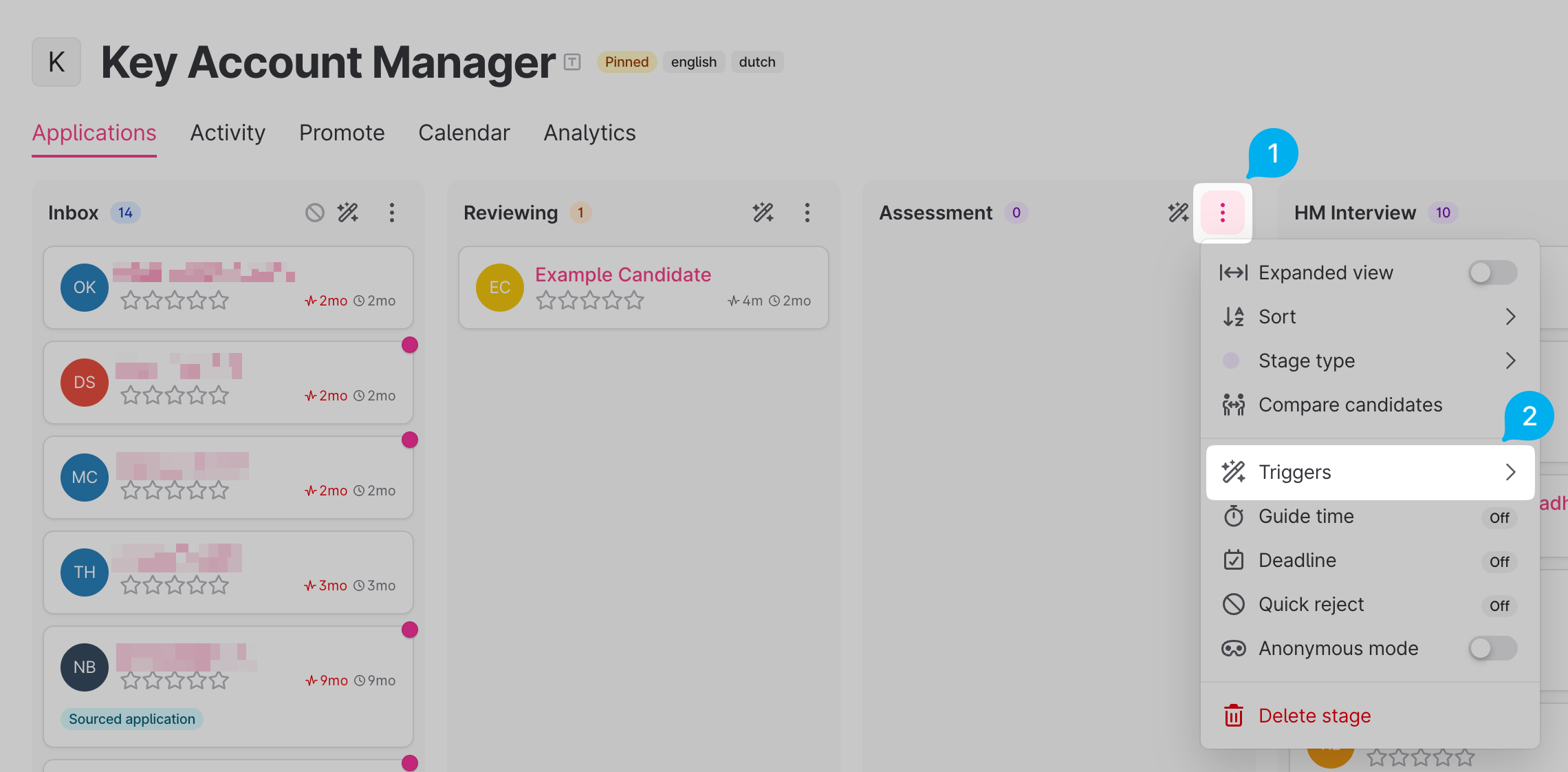1568x772 pixels.
Task: Open the Inbox stage three-dot menu
Action: (x=391, y=213)
